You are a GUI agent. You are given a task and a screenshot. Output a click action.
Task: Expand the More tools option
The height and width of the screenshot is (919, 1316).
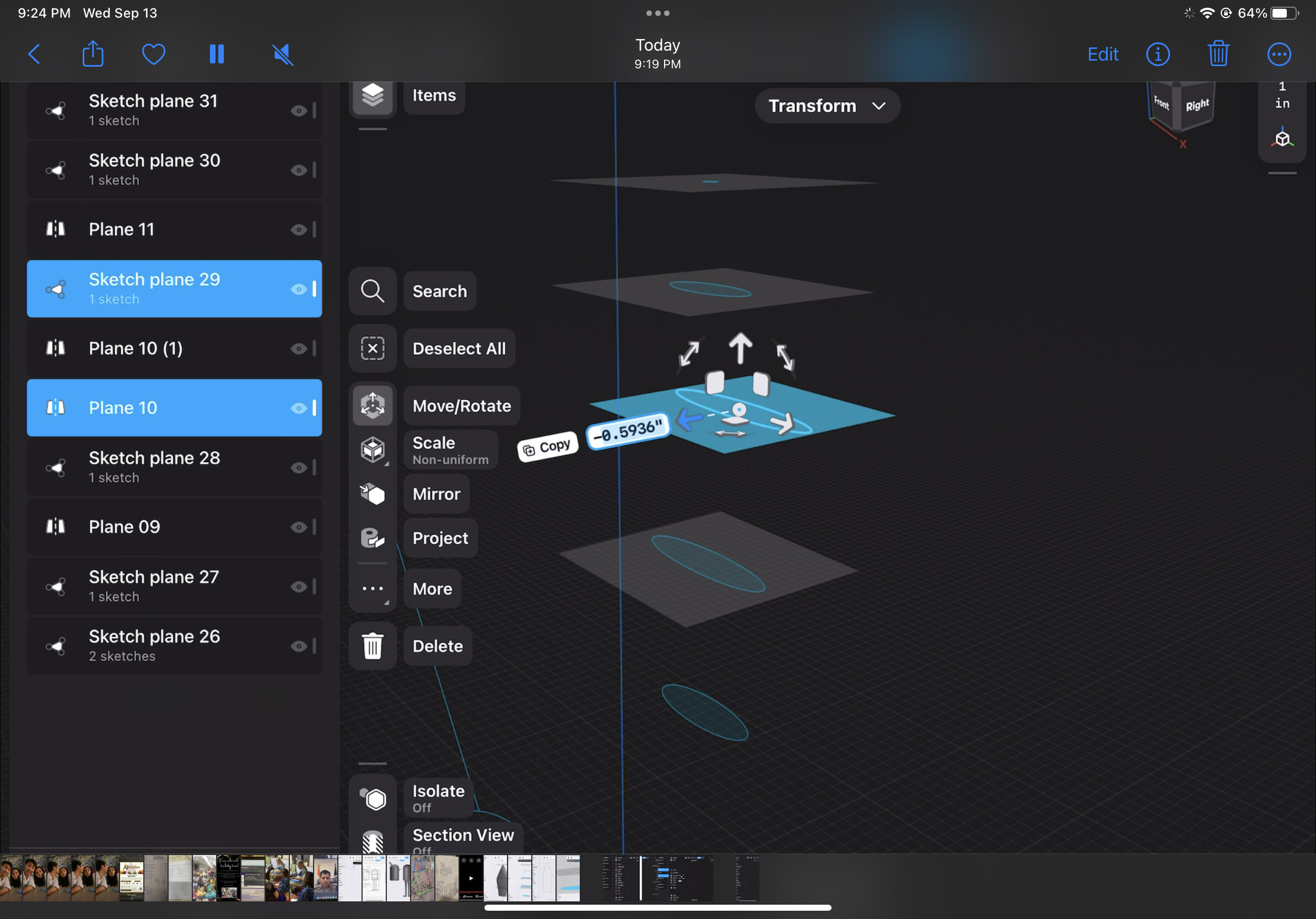pyautogui.click(x=373, y=588)
